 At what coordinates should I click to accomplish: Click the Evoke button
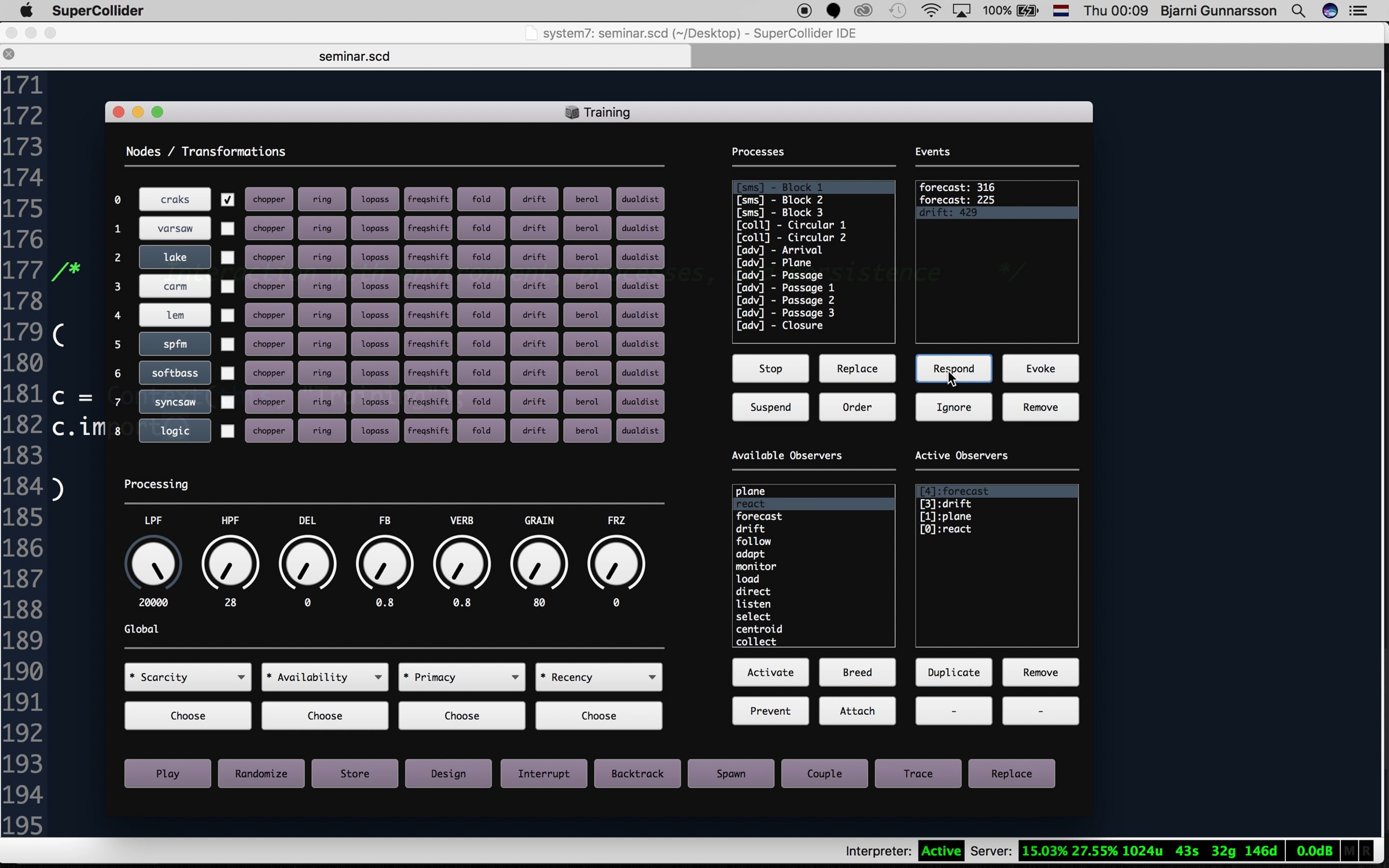click(1041, 369)
